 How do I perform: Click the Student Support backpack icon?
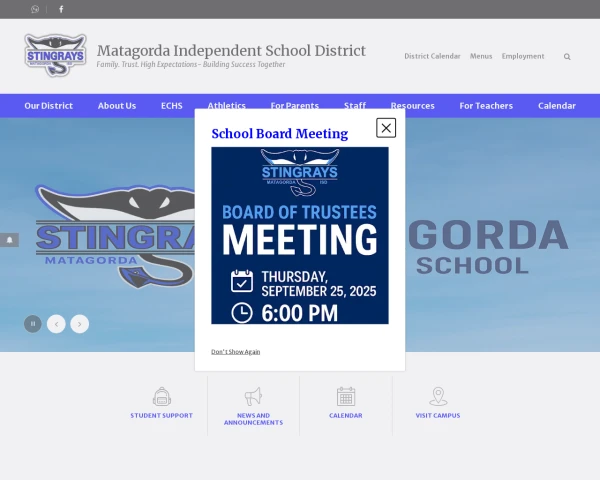coord(161,397)
